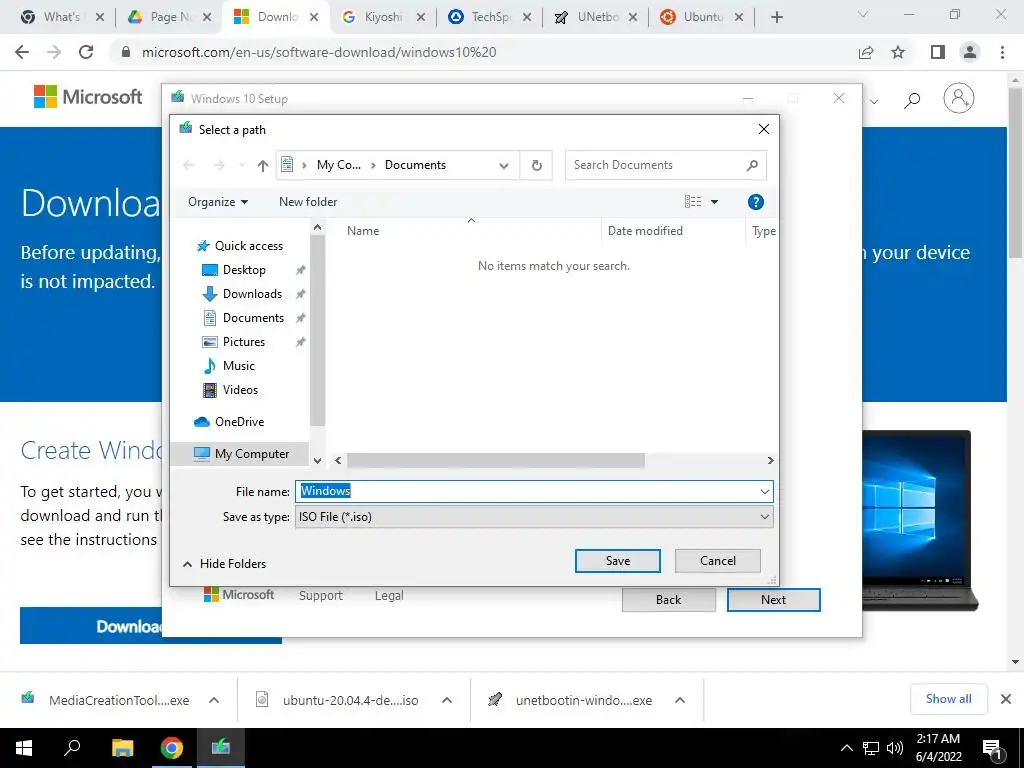Screen dimensions: 1024x768
Task: Click the My Co... breadcrumb segment
Action: pyautogui.click(x=338, y=165)
